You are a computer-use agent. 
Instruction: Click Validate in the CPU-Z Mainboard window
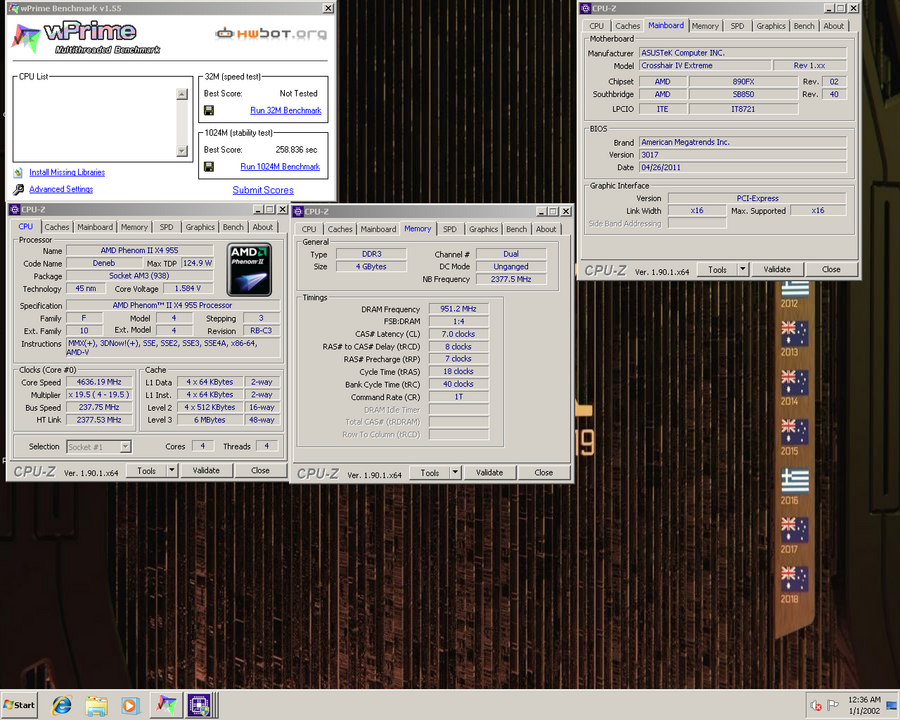click(x=777, y=269)
